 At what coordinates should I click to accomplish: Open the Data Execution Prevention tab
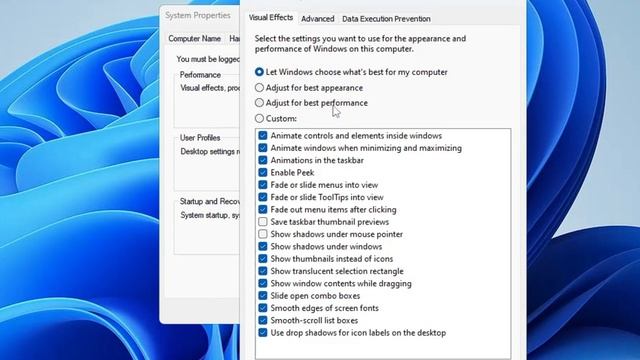386,19
